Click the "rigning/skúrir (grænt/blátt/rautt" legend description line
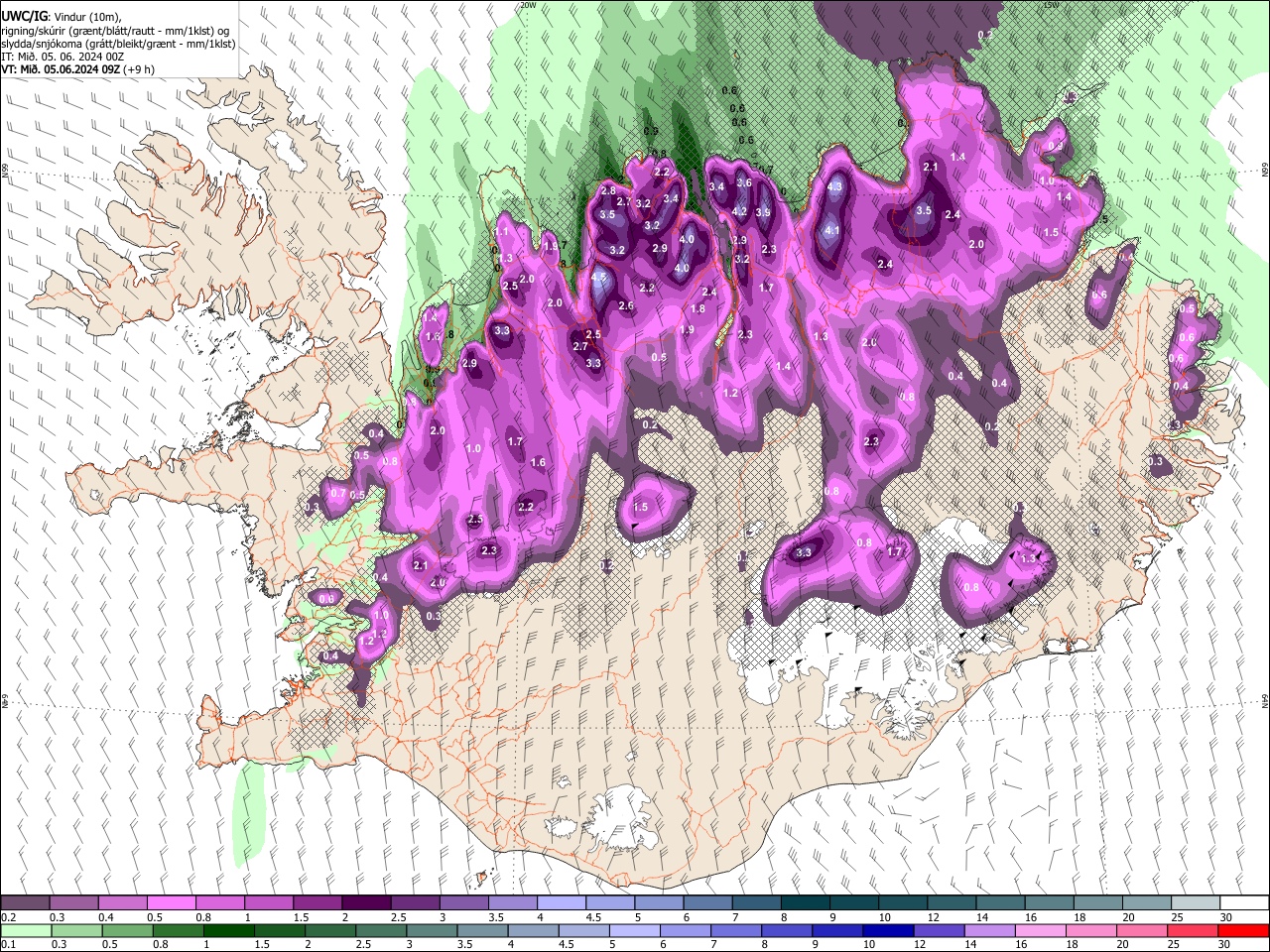The width and height of the screenshot is (1270, 952). [x=117, y=30]
